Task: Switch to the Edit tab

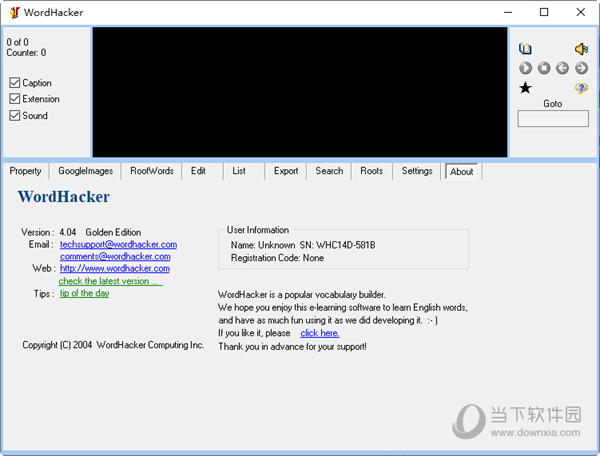Action: pos(198,171)
